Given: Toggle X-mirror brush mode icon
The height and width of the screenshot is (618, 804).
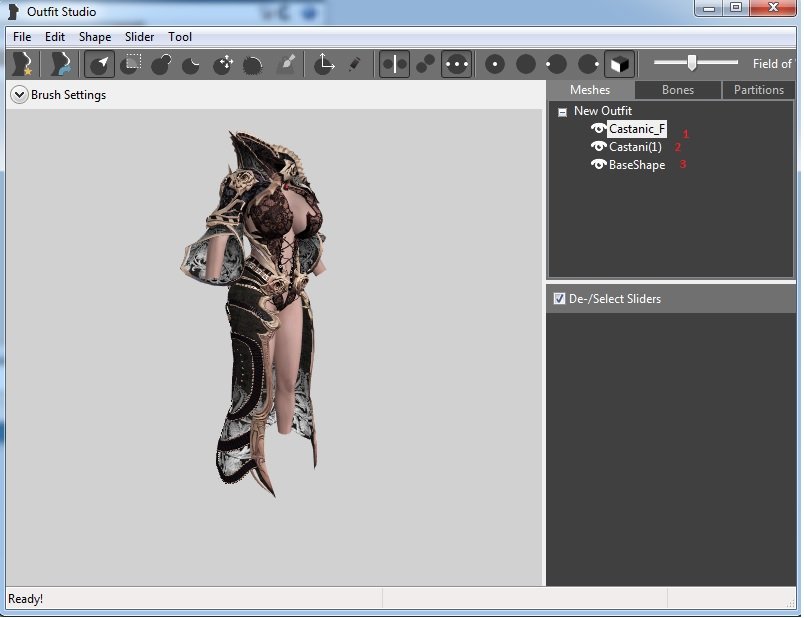Looking at the screenshot, I should [394, 64].
